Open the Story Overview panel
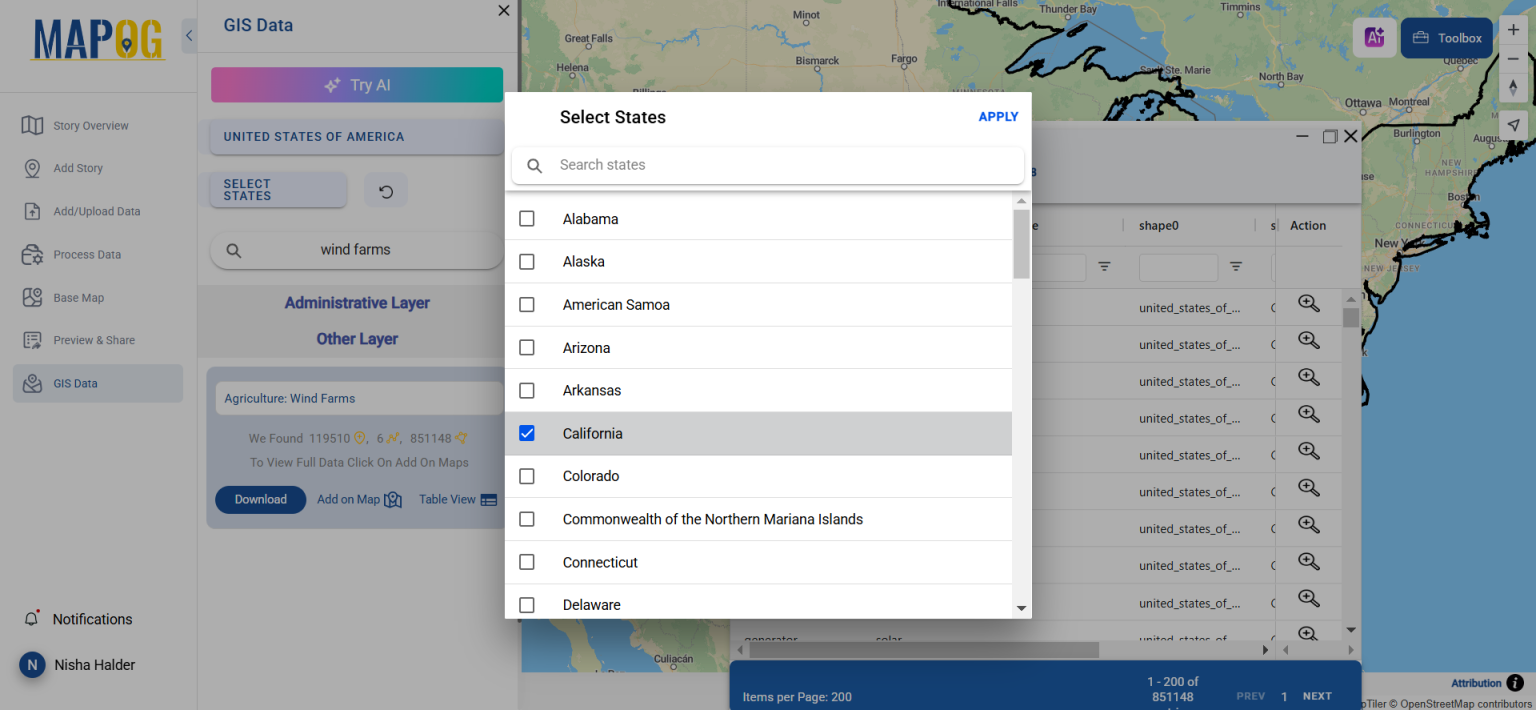The width and height of the screenshot is (1536, 710). point(90,125)
